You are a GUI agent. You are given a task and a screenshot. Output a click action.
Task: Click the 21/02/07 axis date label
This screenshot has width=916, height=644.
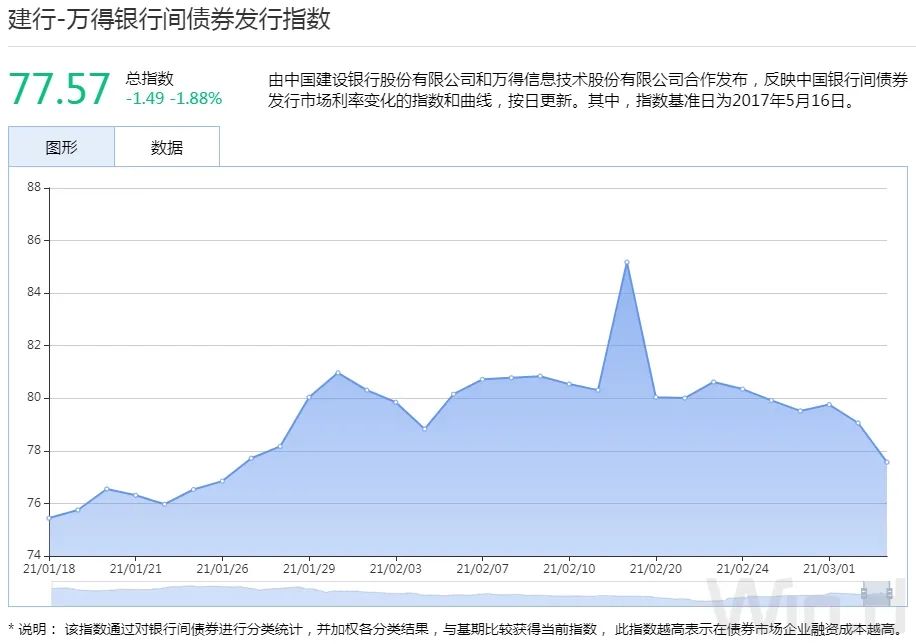pos(482,569)
